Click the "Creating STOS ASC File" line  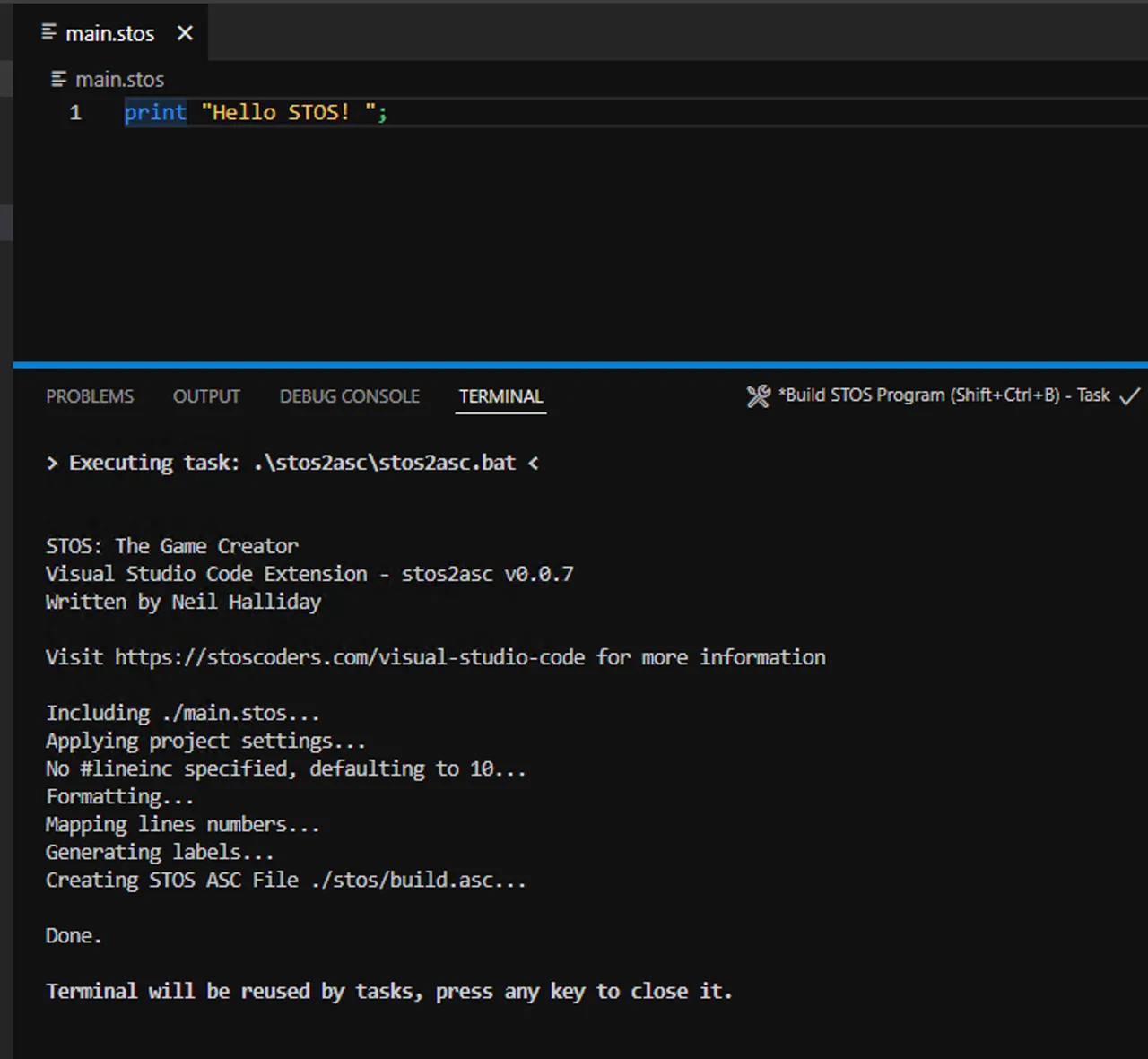286,880
